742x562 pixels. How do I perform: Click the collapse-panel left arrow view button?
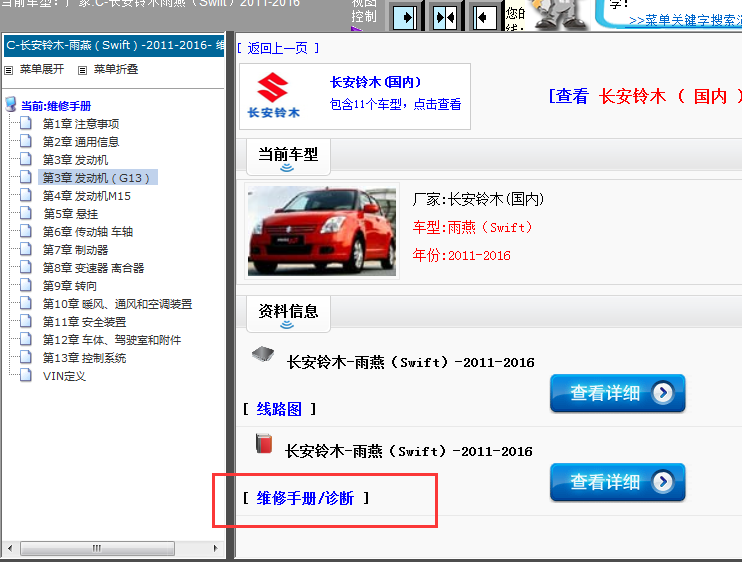[x=485, y=17]
